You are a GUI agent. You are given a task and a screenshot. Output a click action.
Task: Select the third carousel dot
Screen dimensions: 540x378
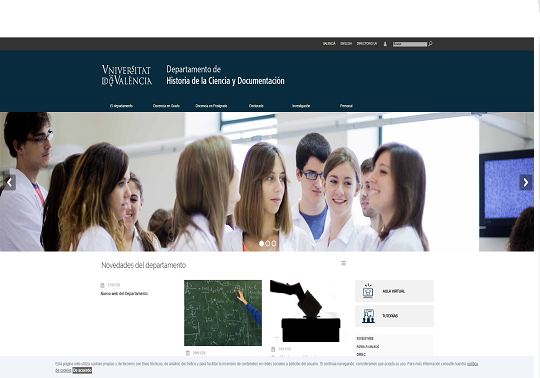pyautogui.click(x=274, y=243)
